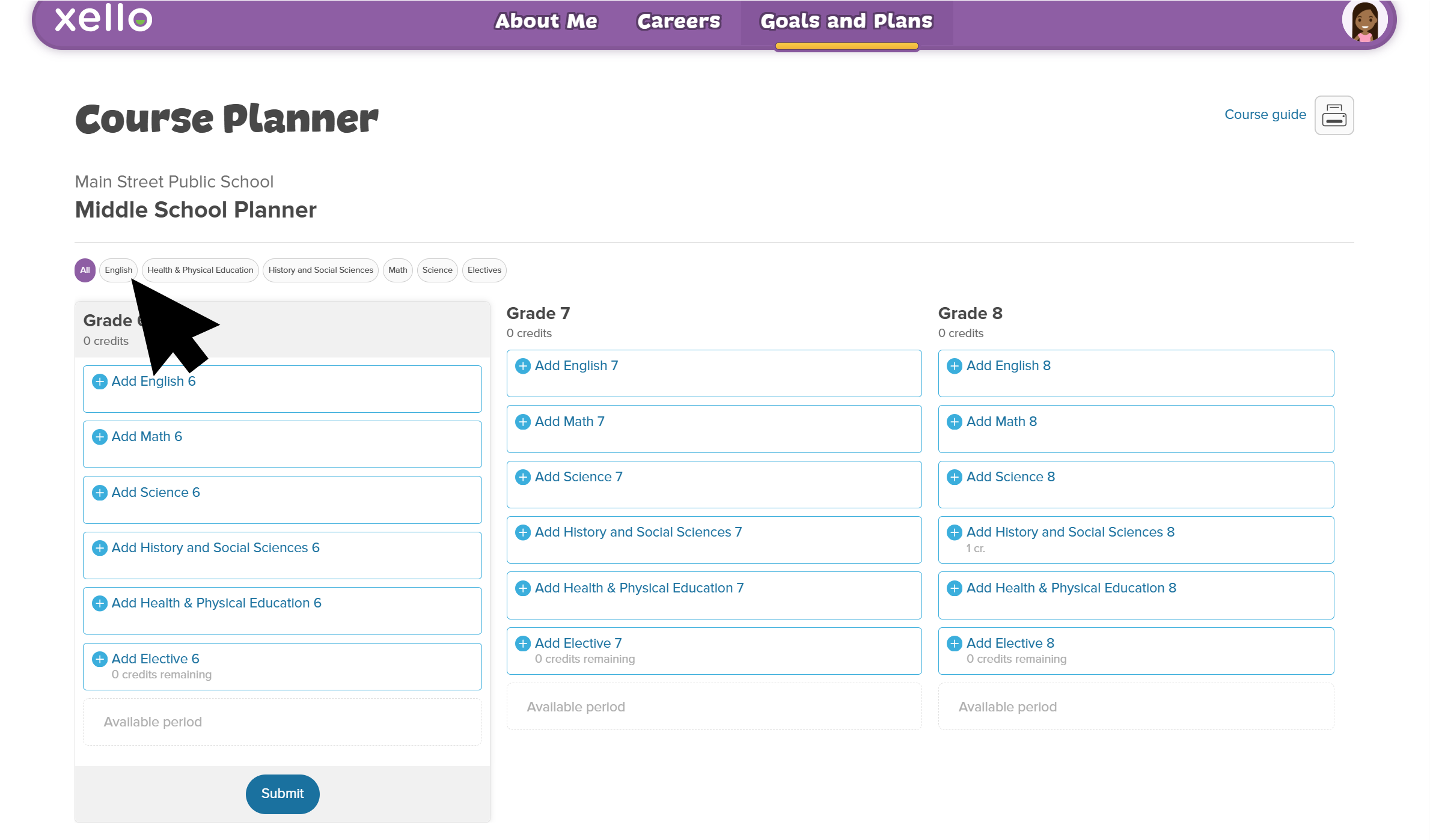Add History and Social Sciences 8 course
The image size is (1430, 840).
(x=1136, y=540)
